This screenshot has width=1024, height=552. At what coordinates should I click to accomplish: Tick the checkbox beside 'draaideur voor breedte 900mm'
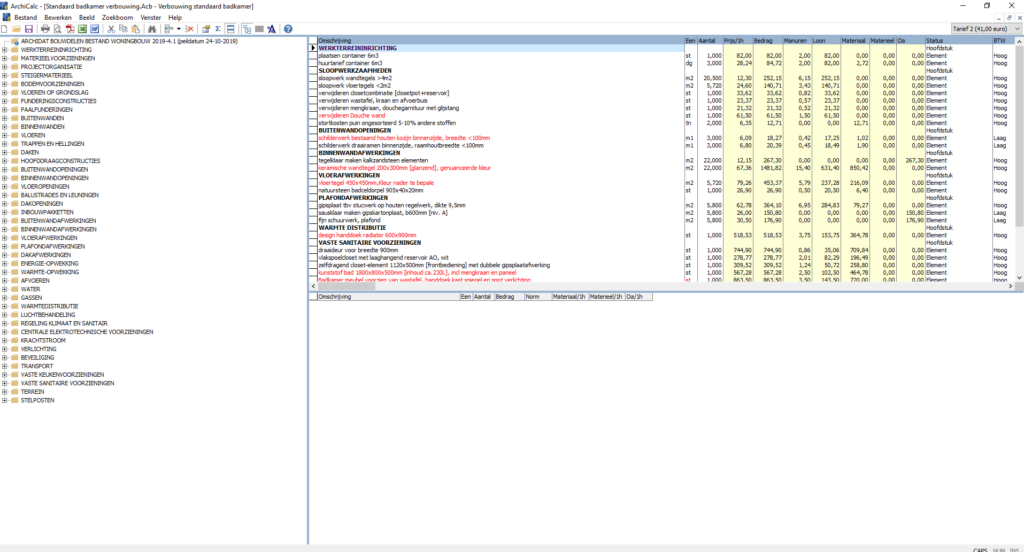pyautogui.click(x=313, y=250)
